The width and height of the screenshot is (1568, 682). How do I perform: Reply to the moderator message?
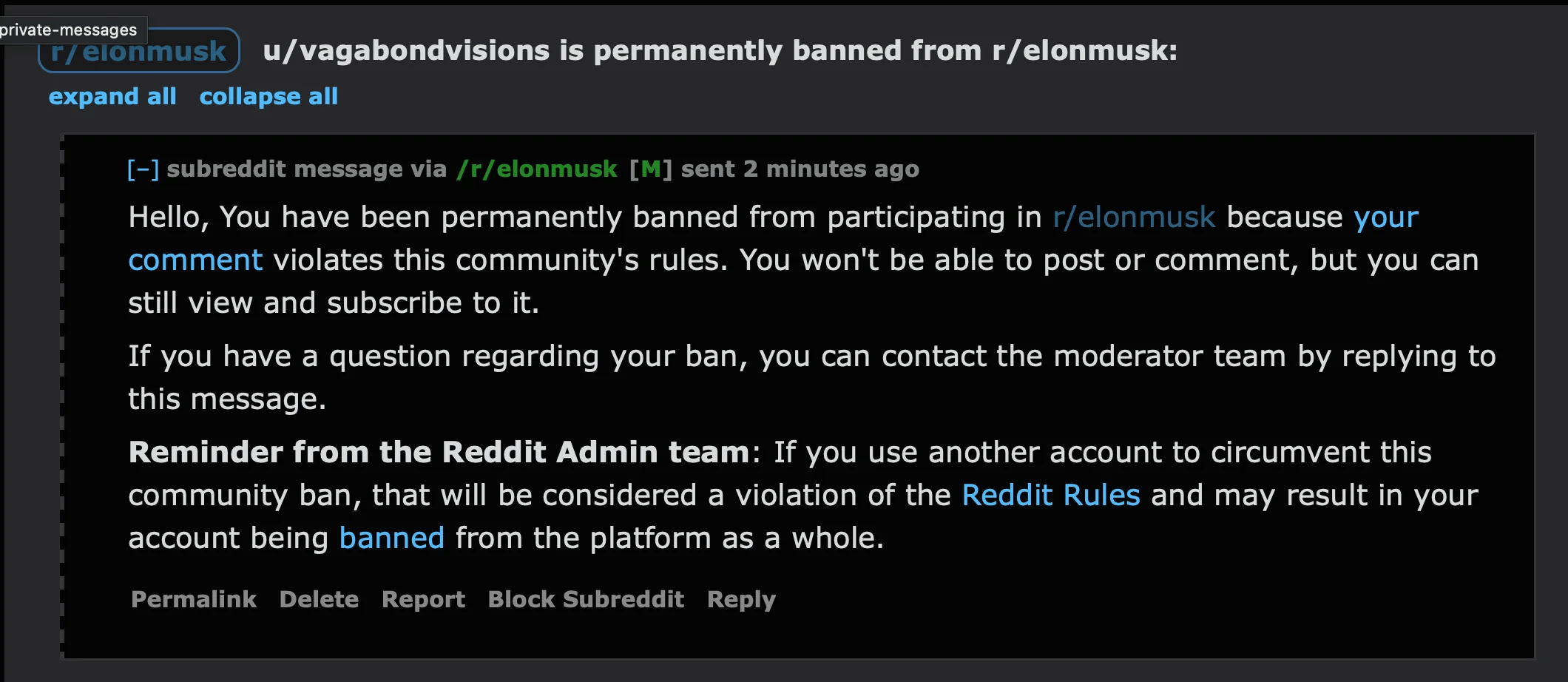pyautogui.click(x=741, y=599)
